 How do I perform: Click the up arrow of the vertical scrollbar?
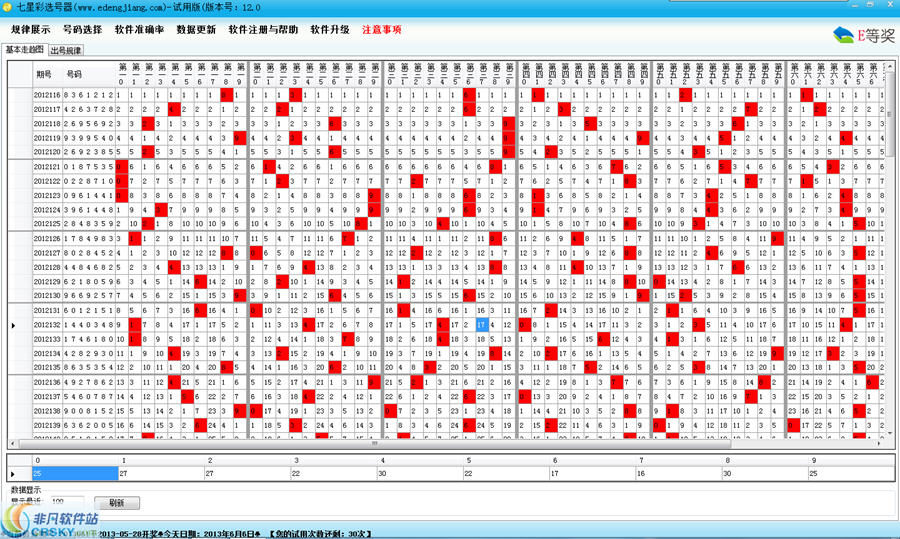[x=890, y=67]
